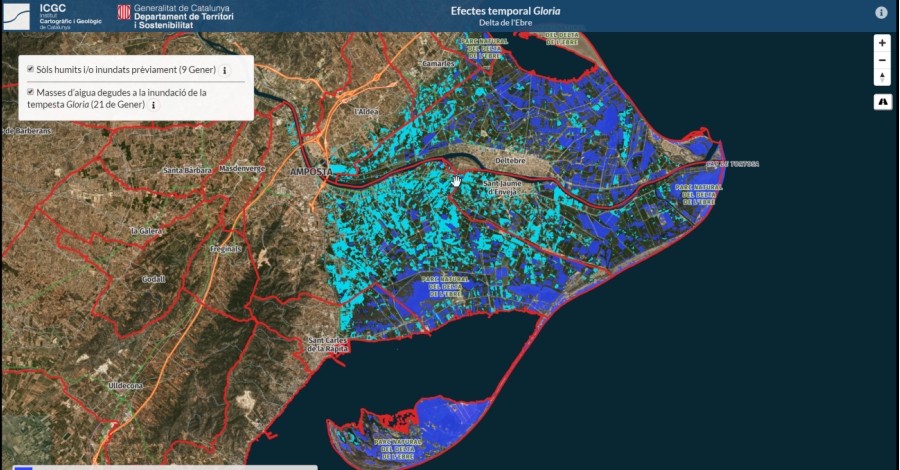
Task: Click the AMPOSTA town label on map
Action: tap(310, 171)
